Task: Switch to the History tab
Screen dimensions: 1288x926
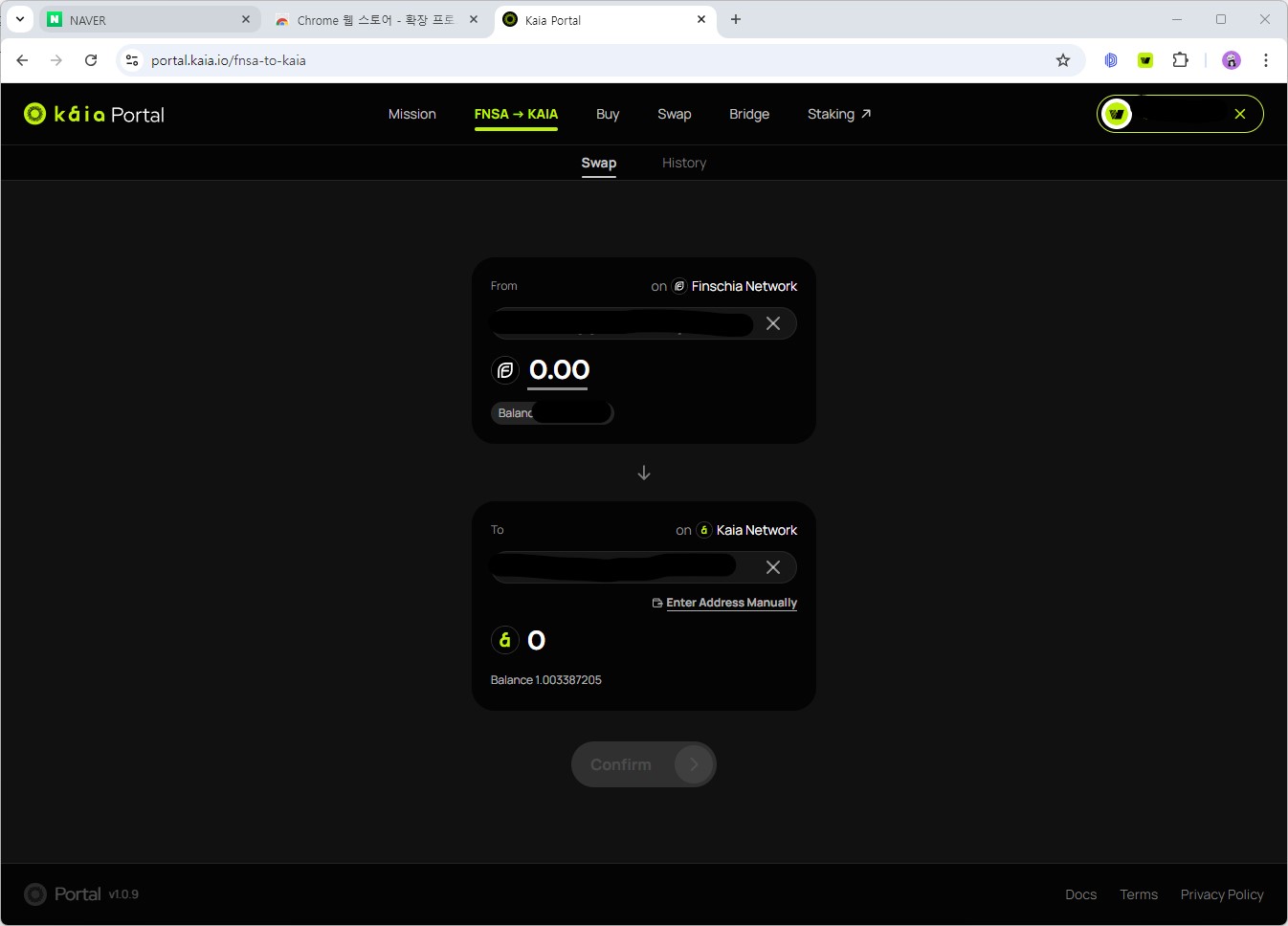Action: point(684,163)
